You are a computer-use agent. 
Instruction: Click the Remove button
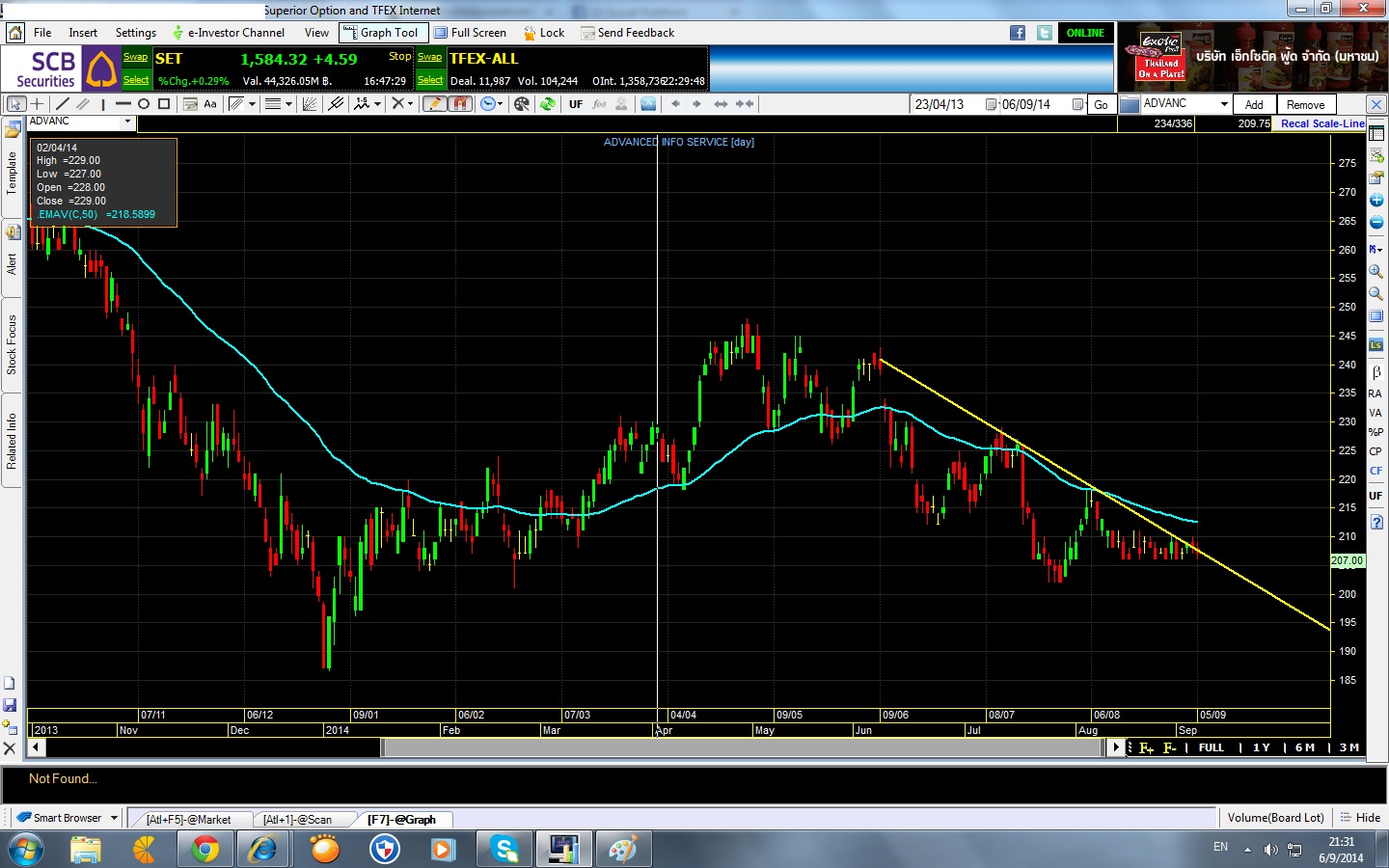tap(1305, 105)
